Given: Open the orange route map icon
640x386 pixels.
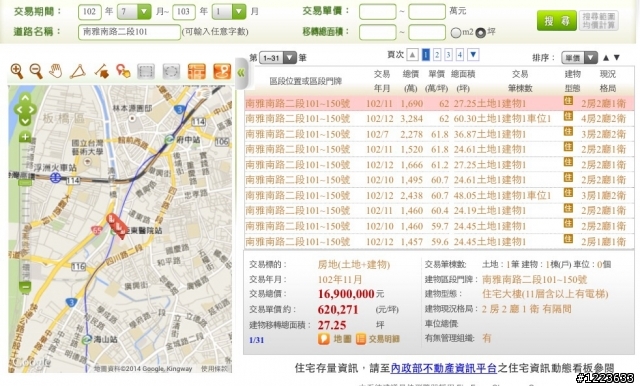Looking at the screenshot, I should point(222,71).
